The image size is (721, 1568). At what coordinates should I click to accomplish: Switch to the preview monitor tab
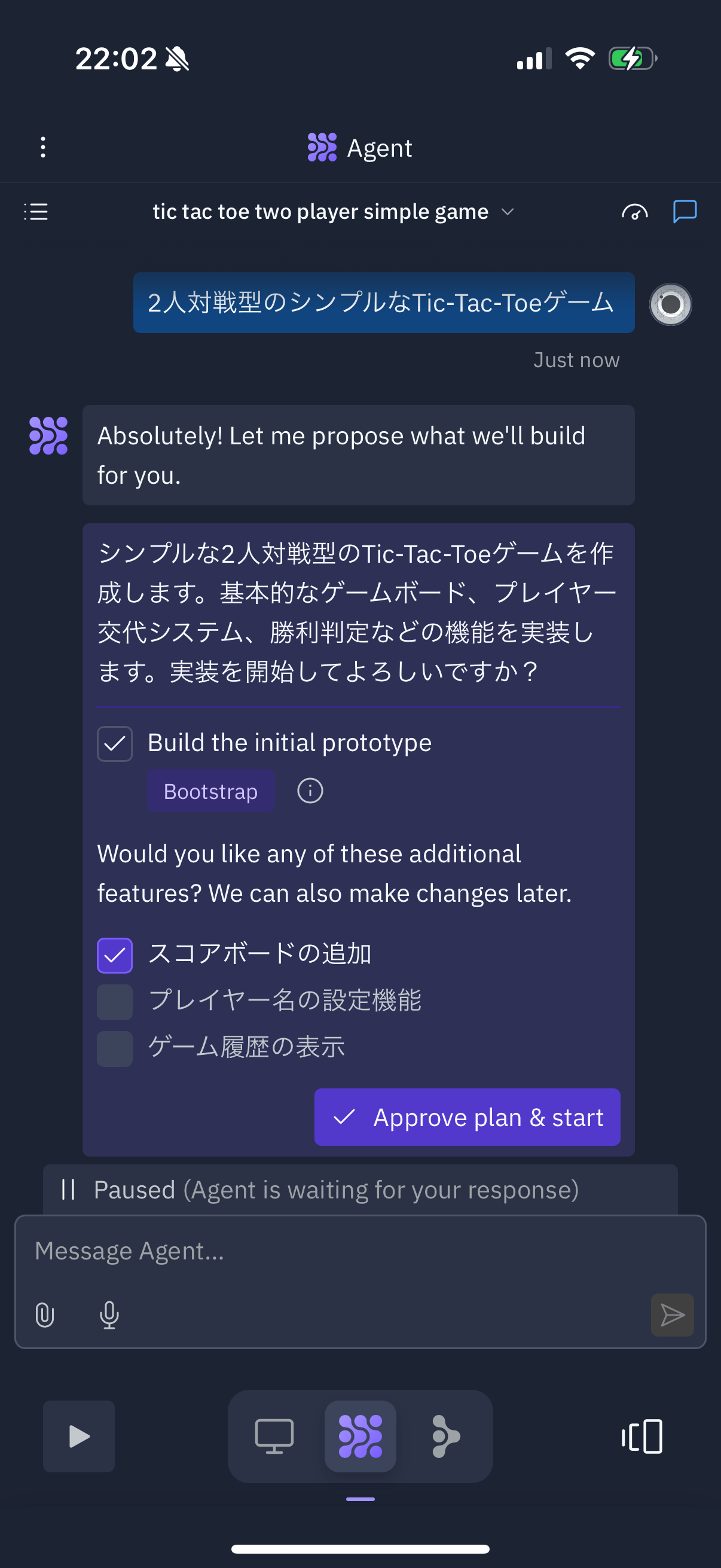274,1436
